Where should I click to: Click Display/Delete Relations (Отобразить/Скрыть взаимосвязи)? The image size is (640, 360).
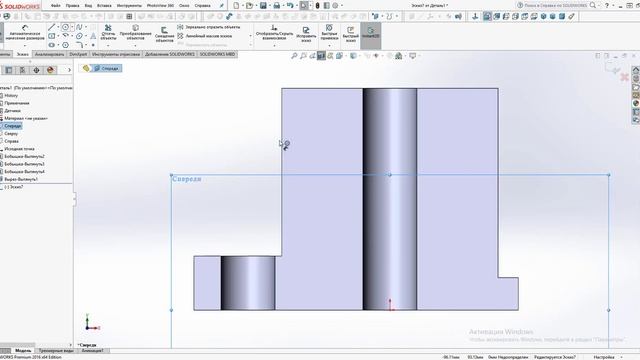[274, 31]
